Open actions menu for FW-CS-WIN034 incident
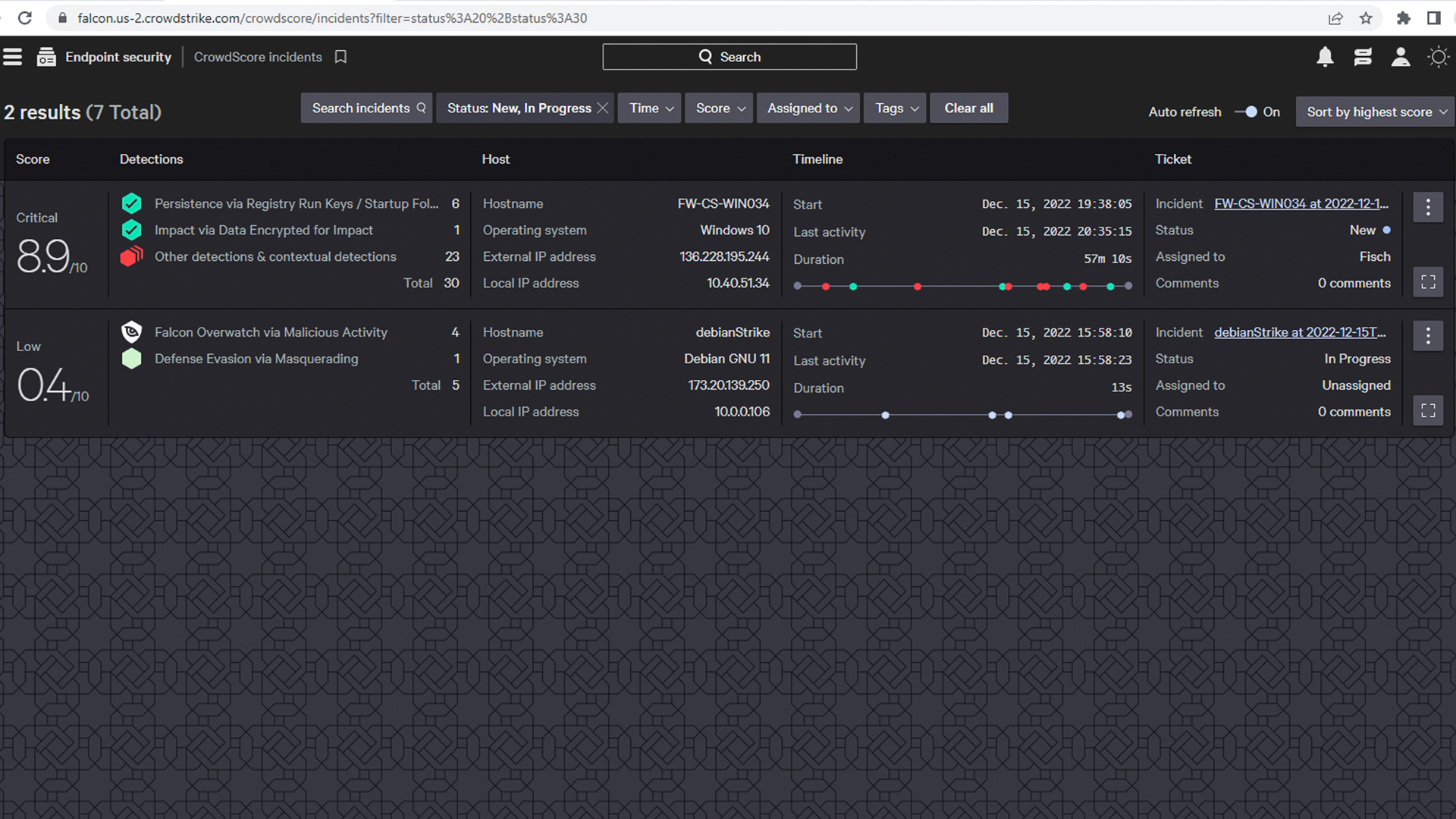This screenshot has height=819, width=1456. point(1428,207)
